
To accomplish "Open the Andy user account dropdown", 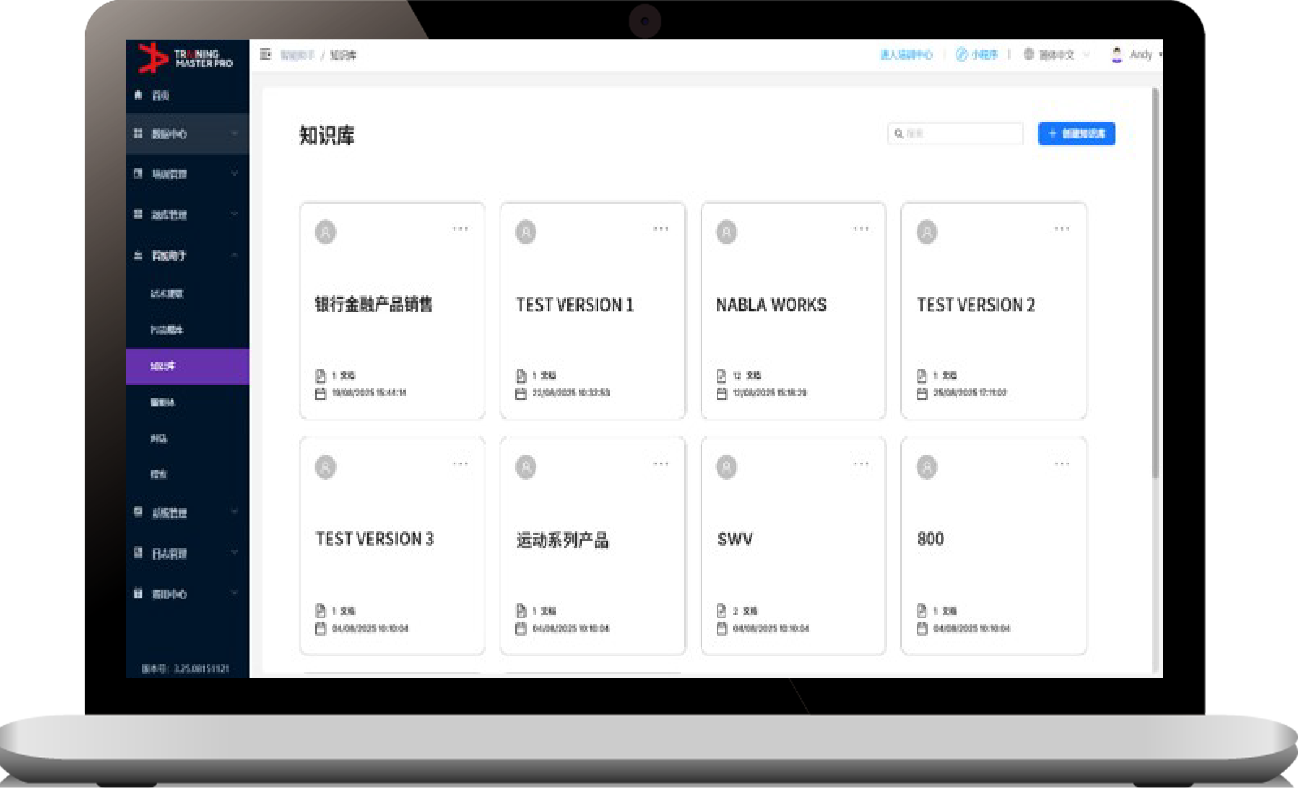I will pos(1137,55).
